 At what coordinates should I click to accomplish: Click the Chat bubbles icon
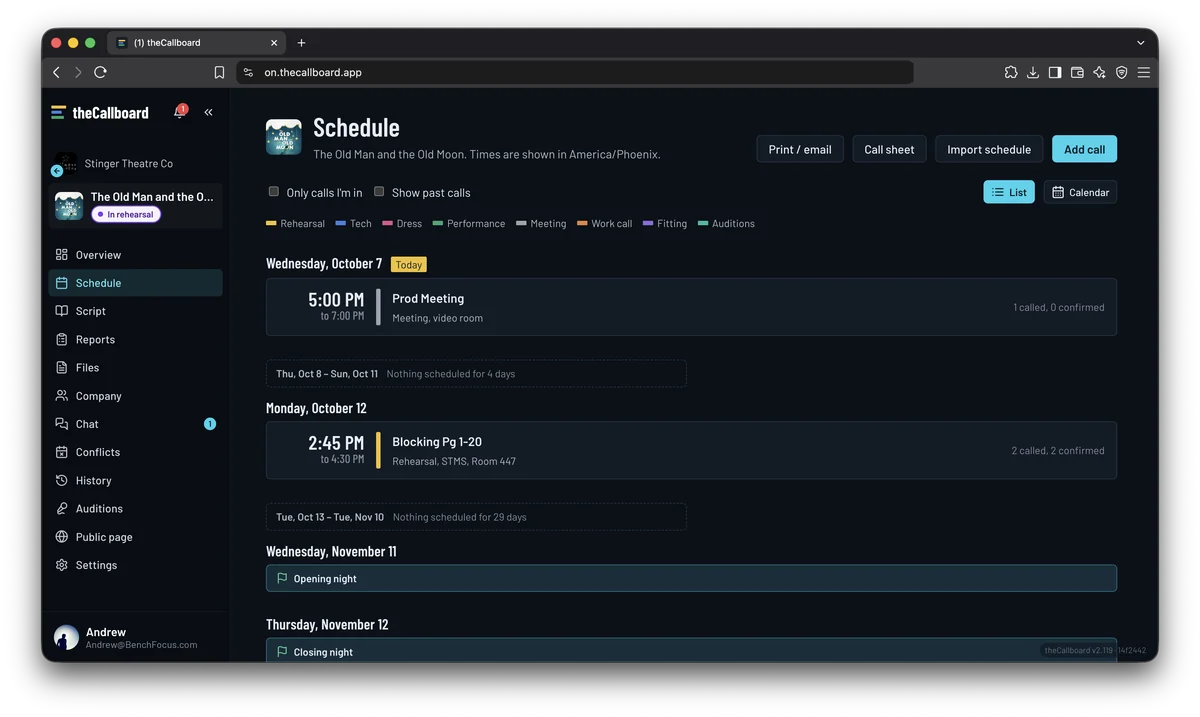tap(62, 424)
